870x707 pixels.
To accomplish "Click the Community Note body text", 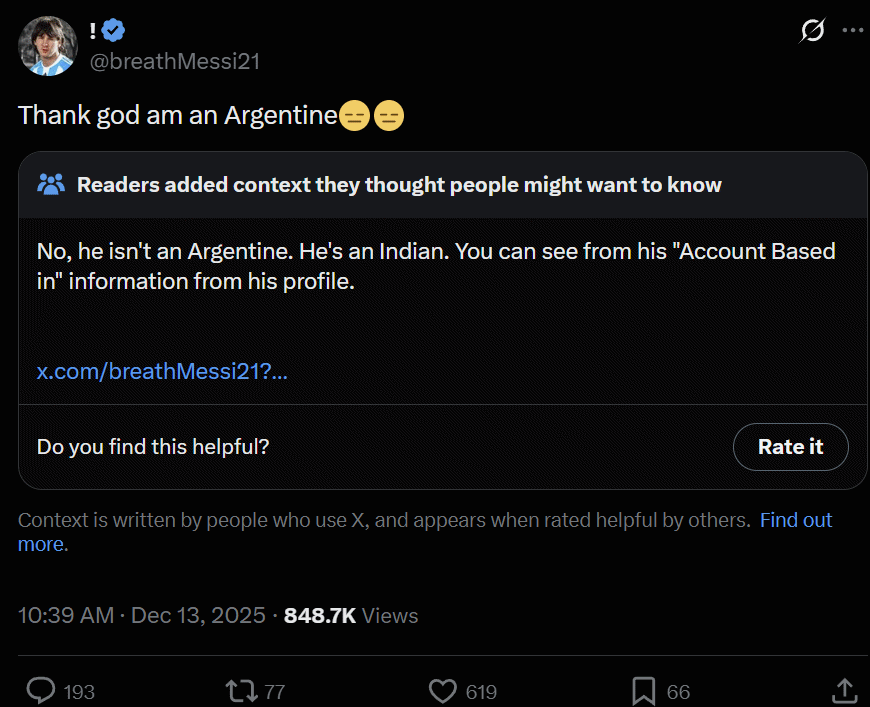I will [435, 266].
